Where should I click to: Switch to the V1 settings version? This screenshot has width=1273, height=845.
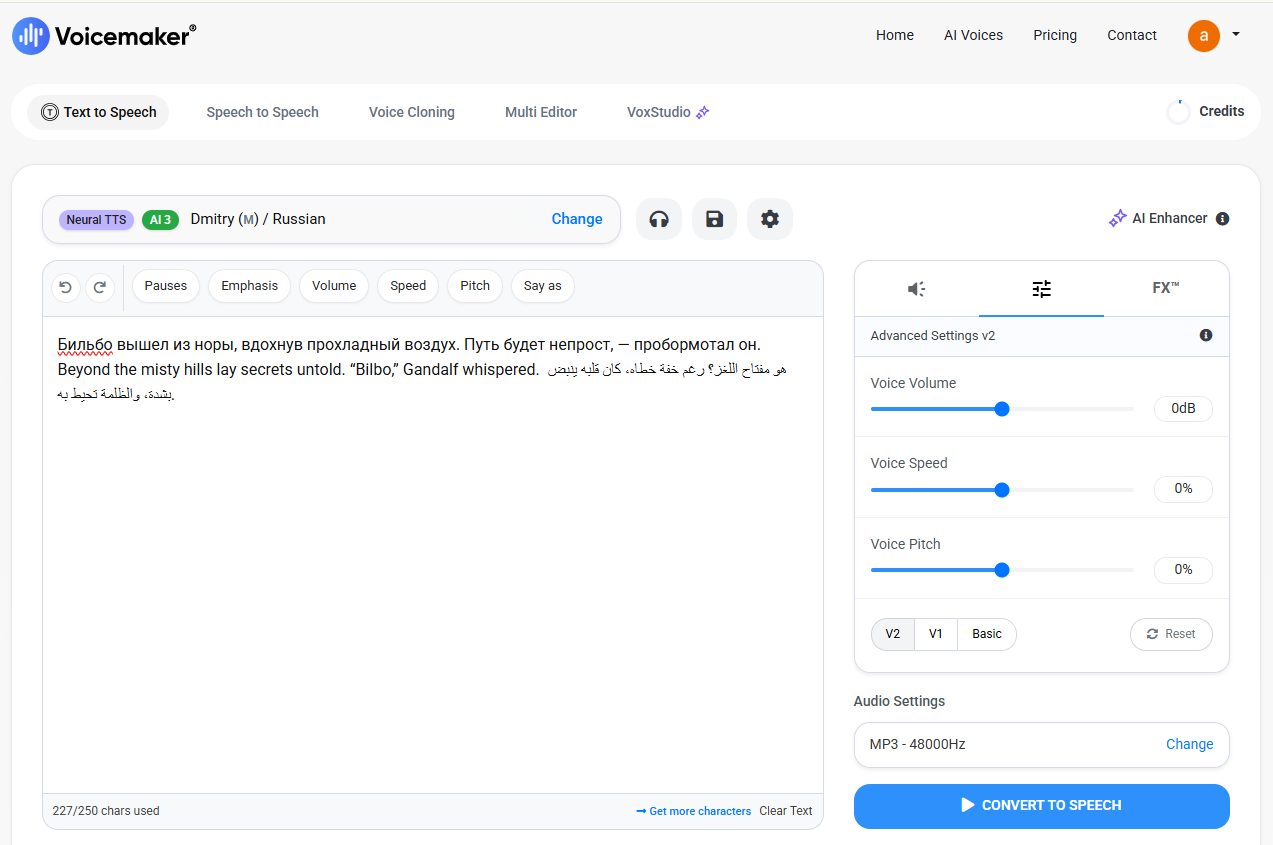point(936,634)
